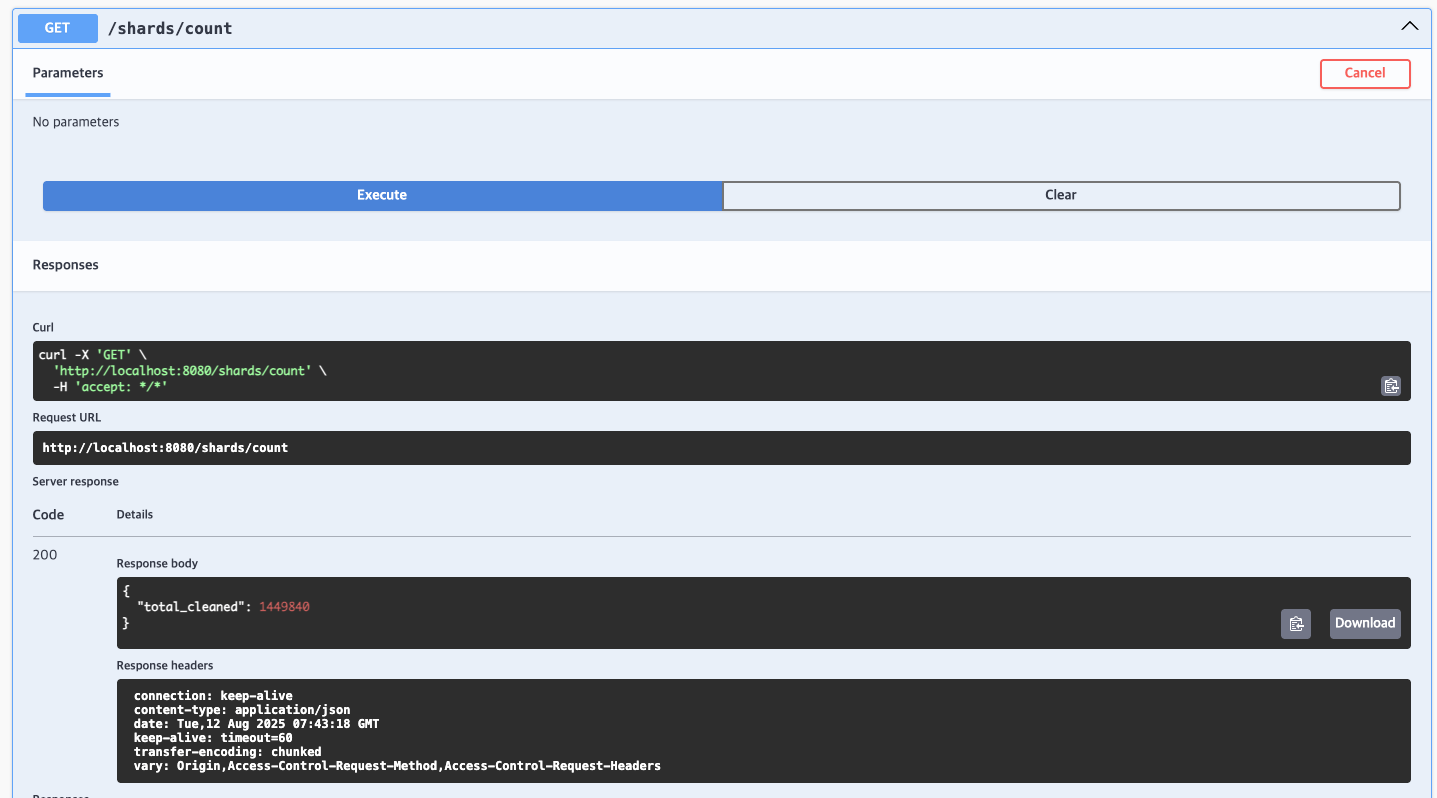The width and height of the screenshot is (1437, 798).
Task: Download the response body
Action: (x=1365, y=623)
